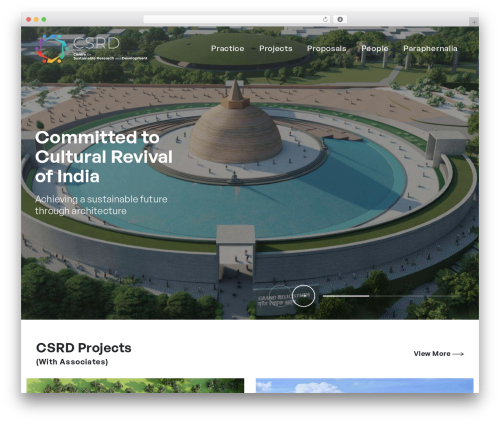Advance to the next hero slide
500x423 pixels.
303,296
